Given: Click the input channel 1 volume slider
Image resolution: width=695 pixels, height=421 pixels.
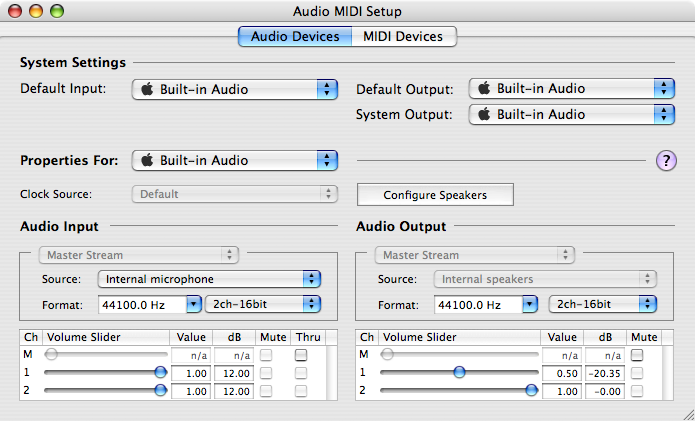Looking at the screenshot, I should pyautogui.click(x=106, y=373).
